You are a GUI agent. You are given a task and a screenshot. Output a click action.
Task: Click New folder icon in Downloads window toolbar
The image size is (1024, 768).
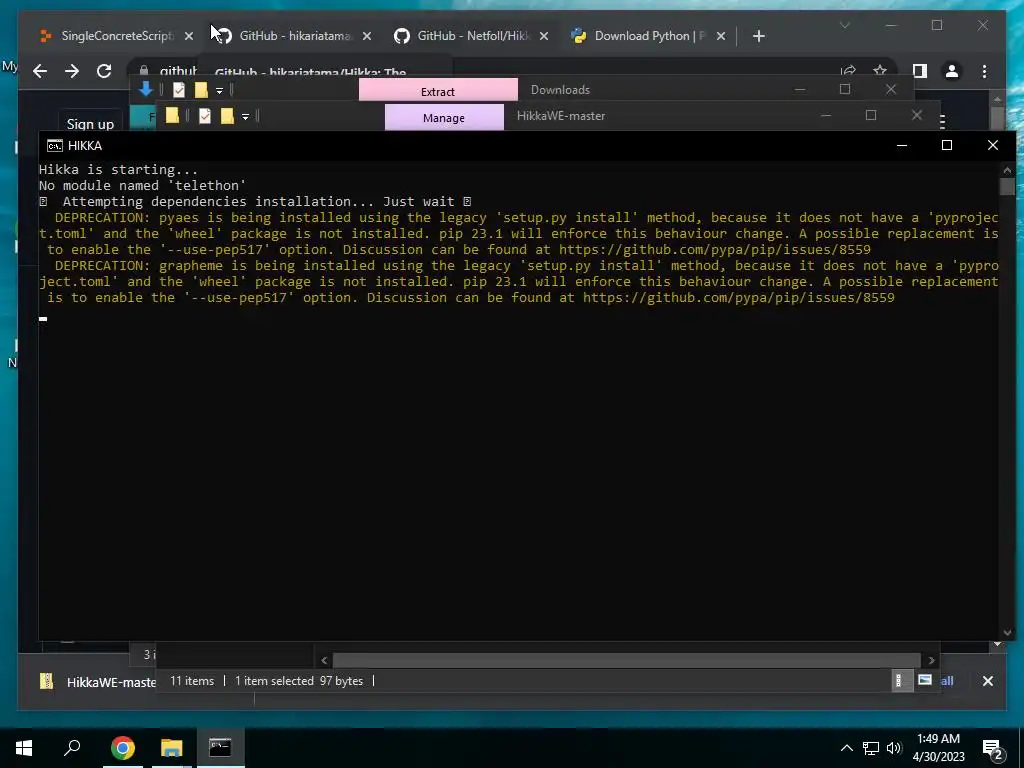tap(201, 90)
